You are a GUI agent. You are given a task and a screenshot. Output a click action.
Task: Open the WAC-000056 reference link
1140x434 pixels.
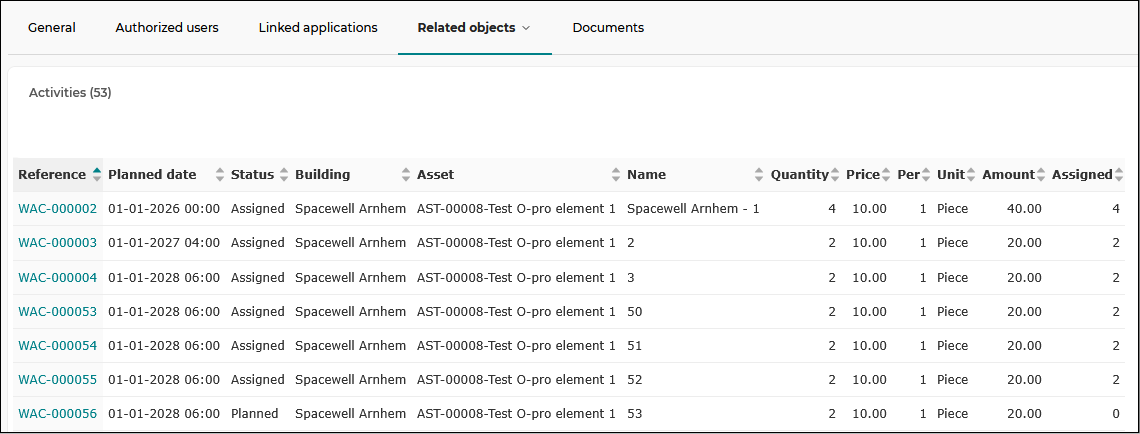click(57, 414)
